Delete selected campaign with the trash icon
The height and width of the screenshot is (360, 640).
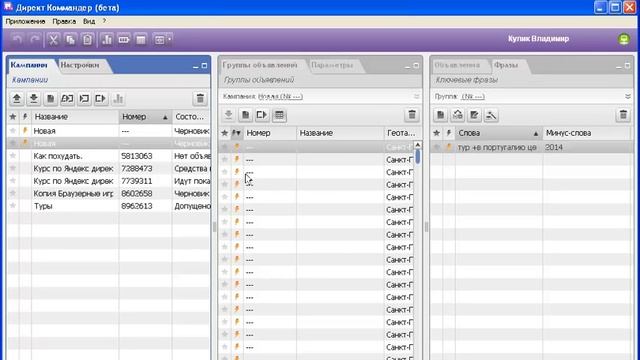(x=200, y=99)
